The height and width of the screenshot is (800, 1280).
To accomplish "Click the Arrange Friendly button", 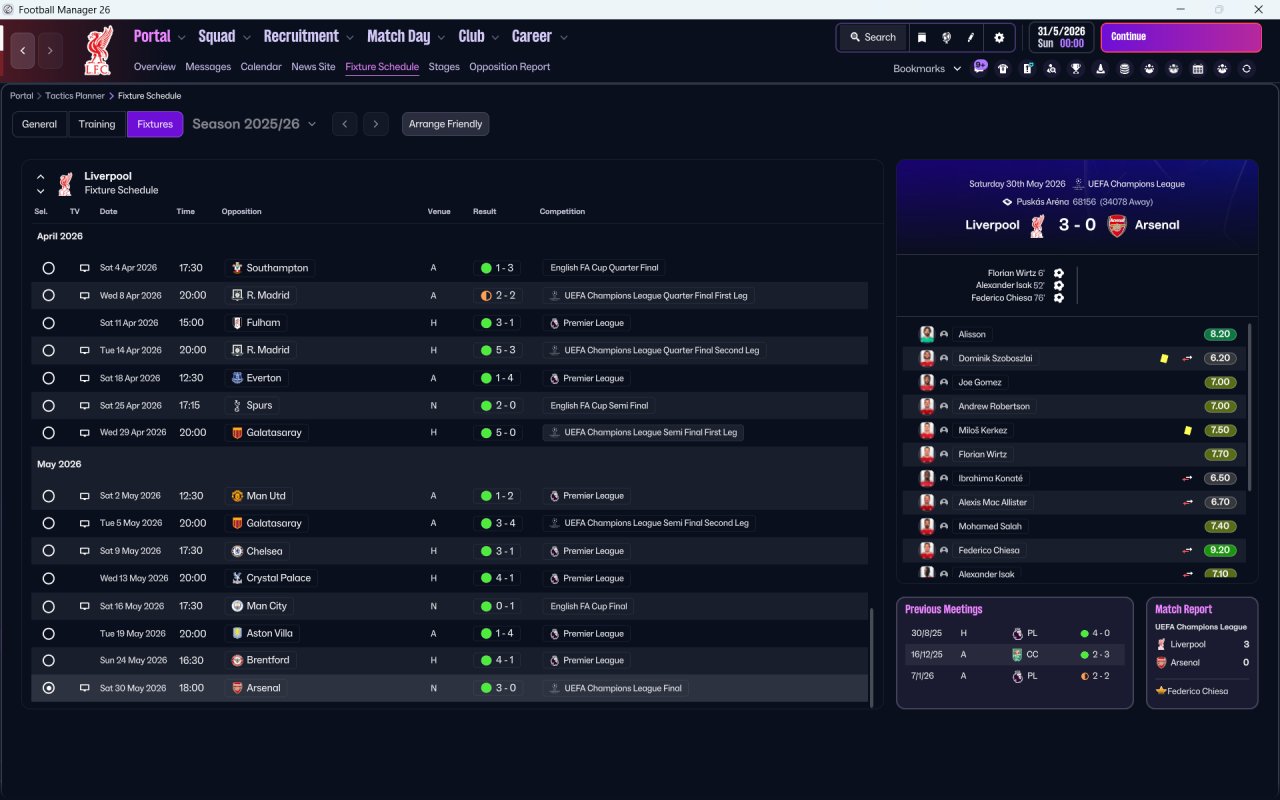I will (x=446, y=124).
